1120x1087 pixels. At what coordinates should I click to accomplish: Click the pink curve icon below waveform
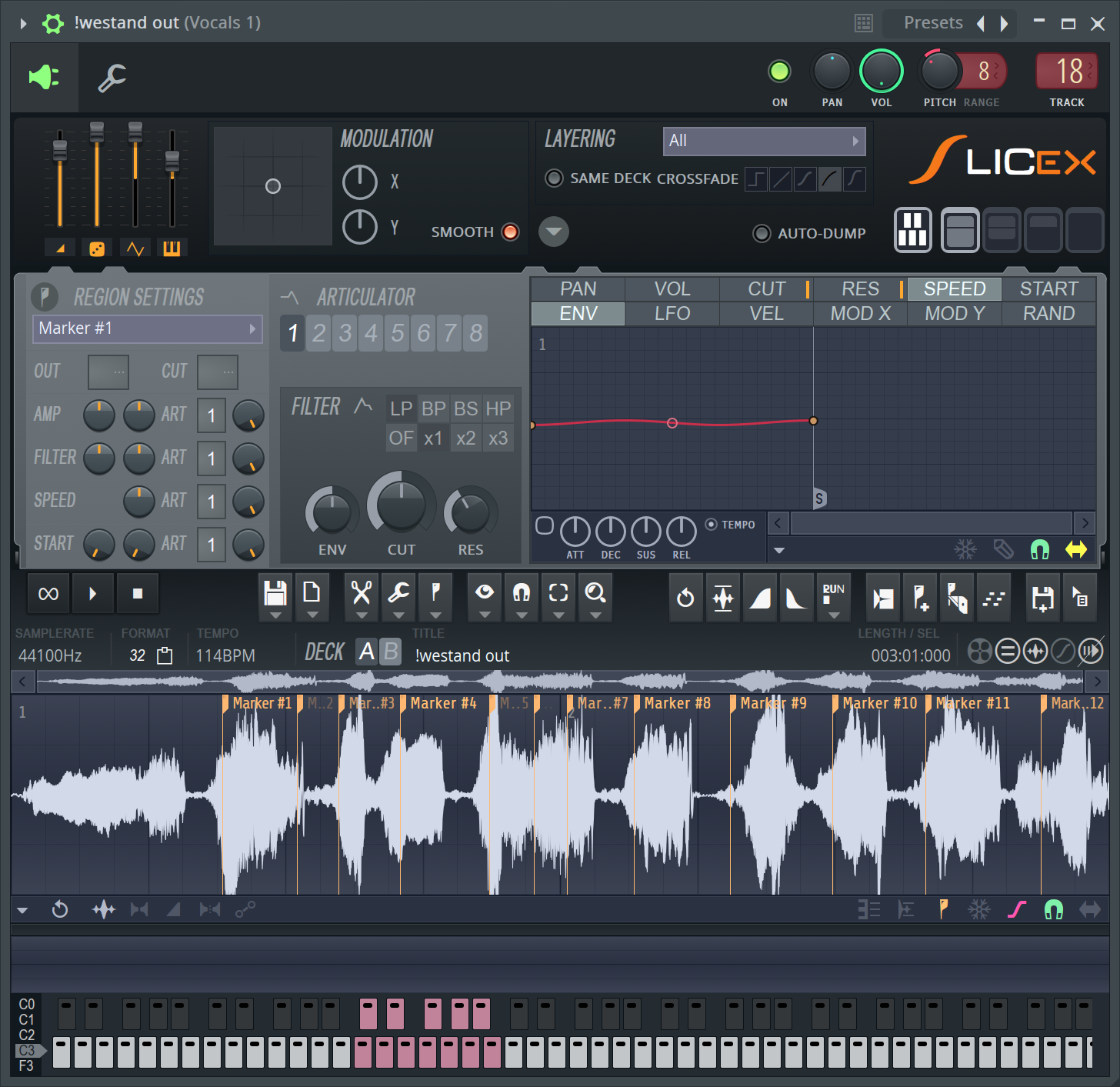tap(1017, 910)
